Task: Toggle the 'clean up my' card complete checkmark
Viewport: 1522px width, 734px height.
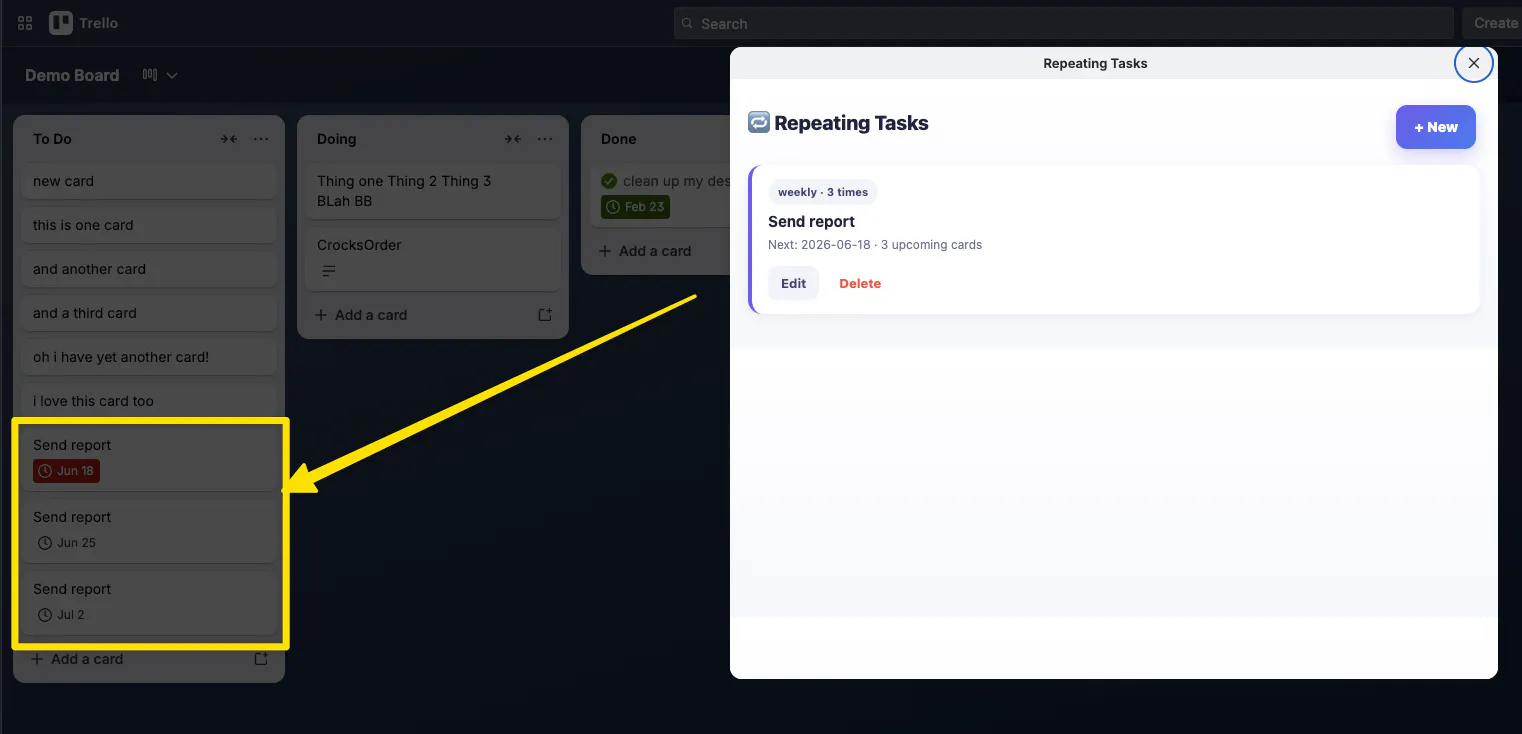Action: coord(609,181)
